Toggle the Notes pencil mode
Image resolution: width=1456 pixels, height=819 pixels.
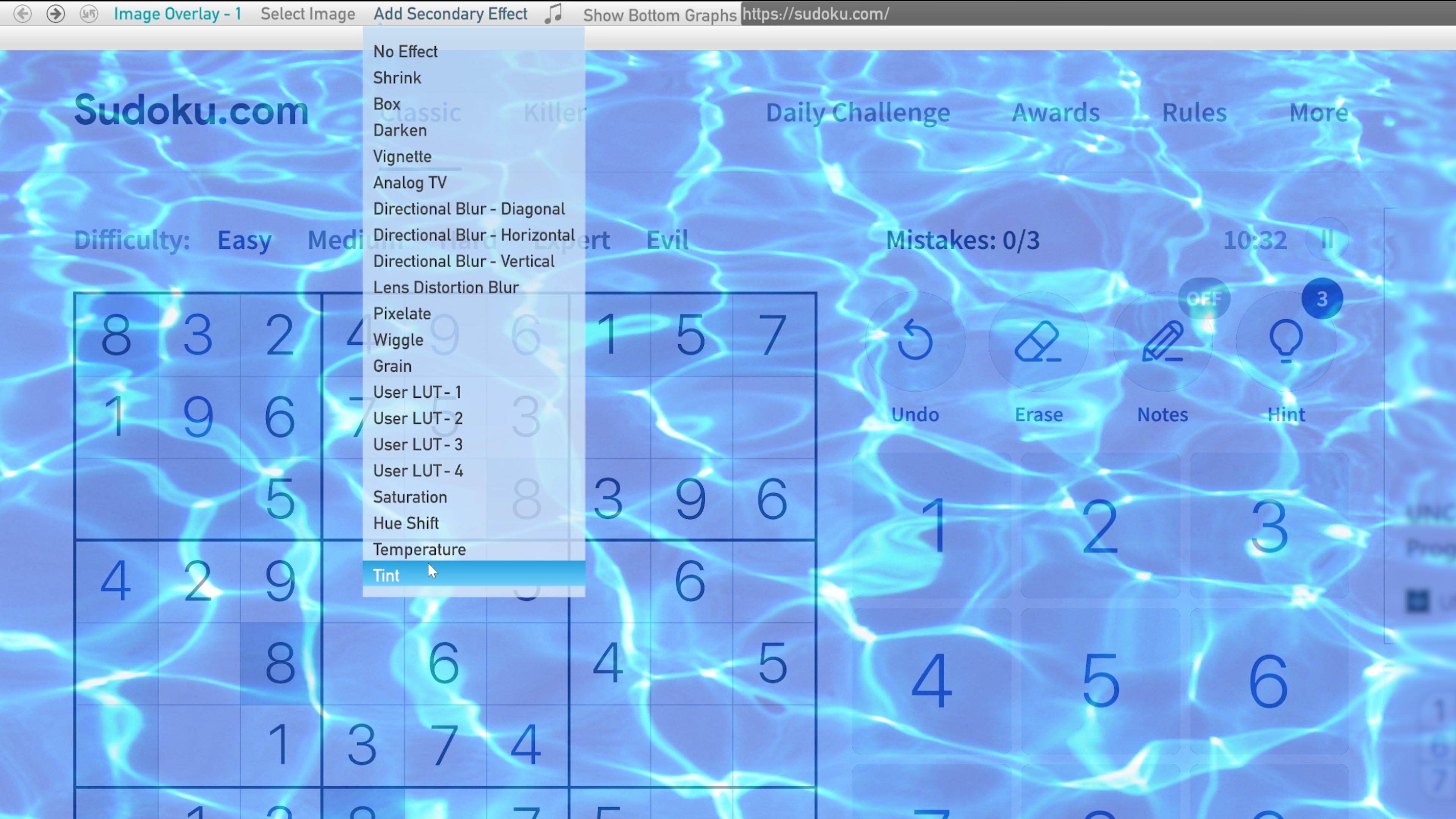coord(1162,340)
